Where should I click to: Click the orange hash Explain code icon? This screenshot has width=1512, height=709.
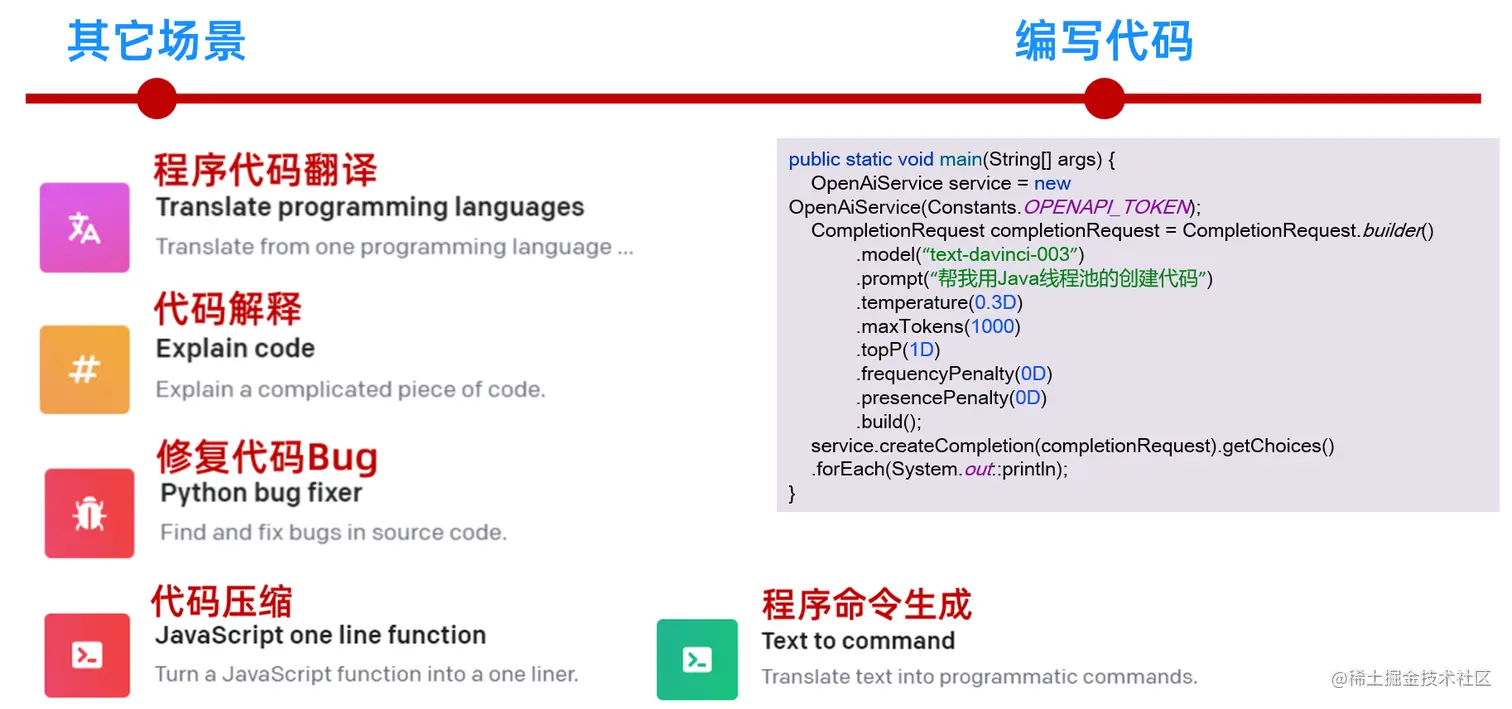(85, 369)
